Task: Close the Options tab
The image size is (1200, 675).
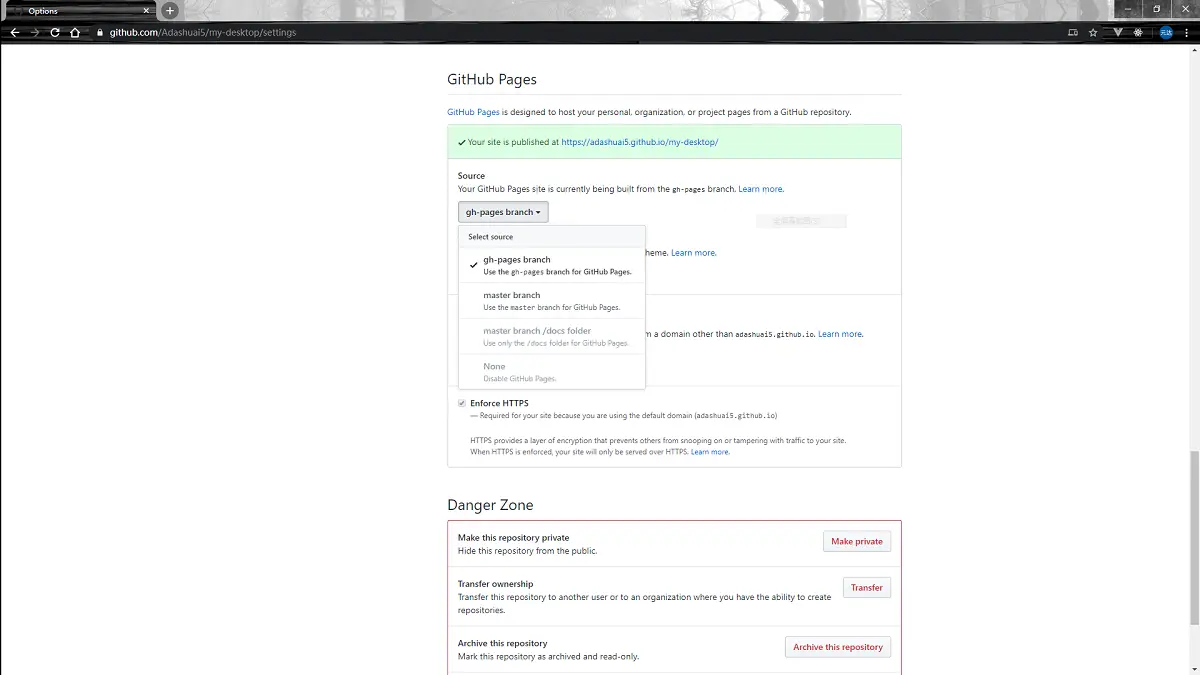Action: (147, 11)
